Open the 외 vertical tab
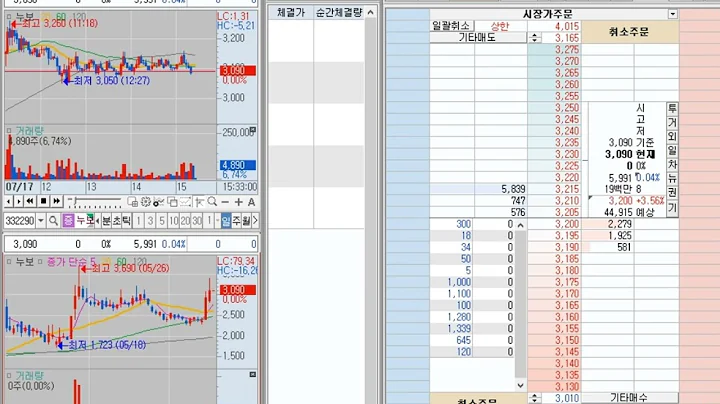This screenshot has height=404, width=720. [672, 136]
